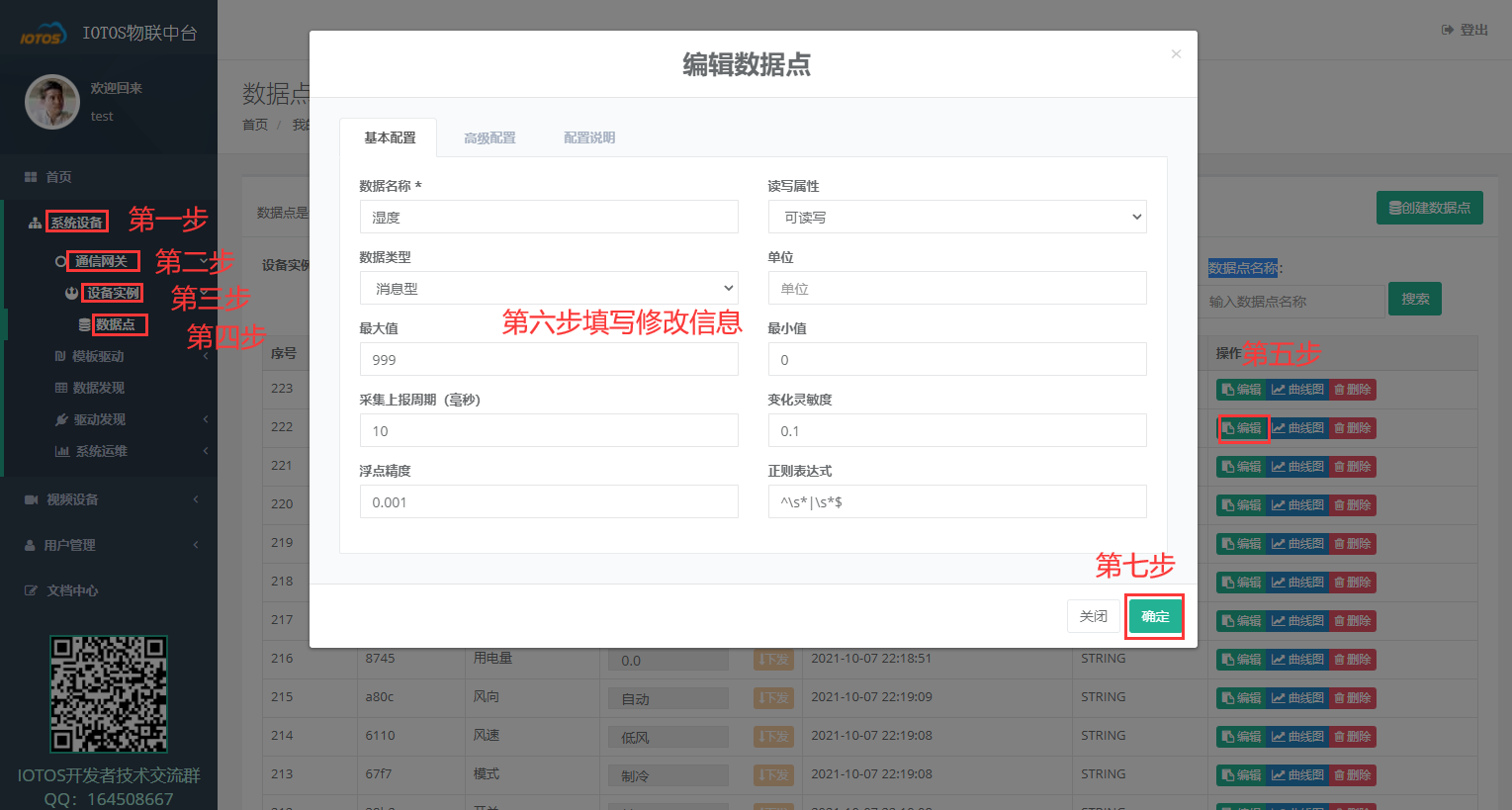Open the 数据类型 消息型 dropdown
1512x810 pixels.
[548, 288]
